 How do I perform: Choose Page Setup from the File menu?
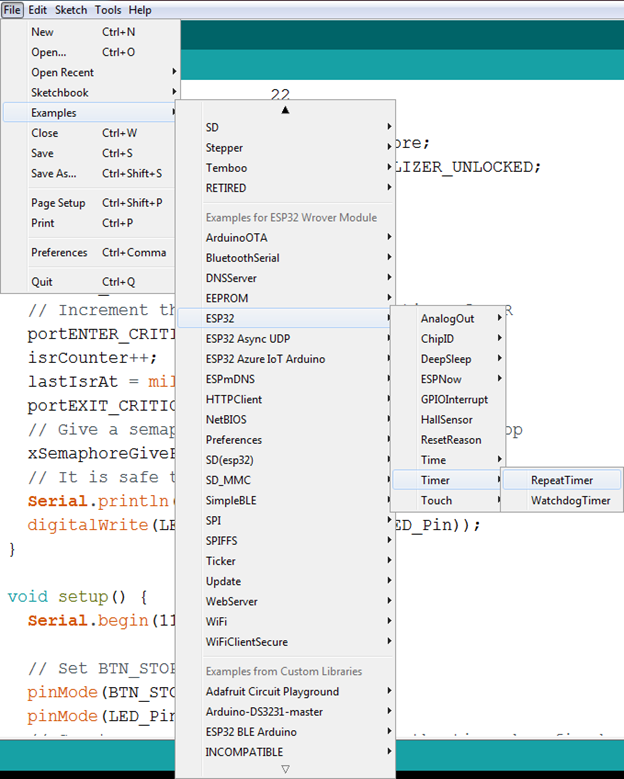pos(90,203)
